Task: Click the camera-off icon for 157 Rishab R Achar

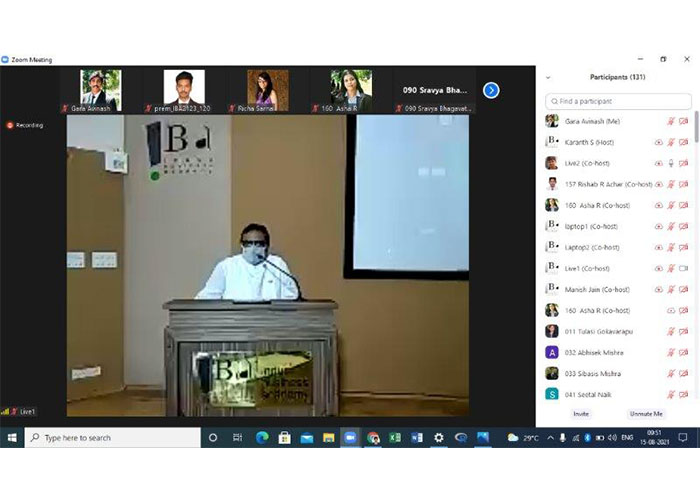Action: click(x=684, y=184)
